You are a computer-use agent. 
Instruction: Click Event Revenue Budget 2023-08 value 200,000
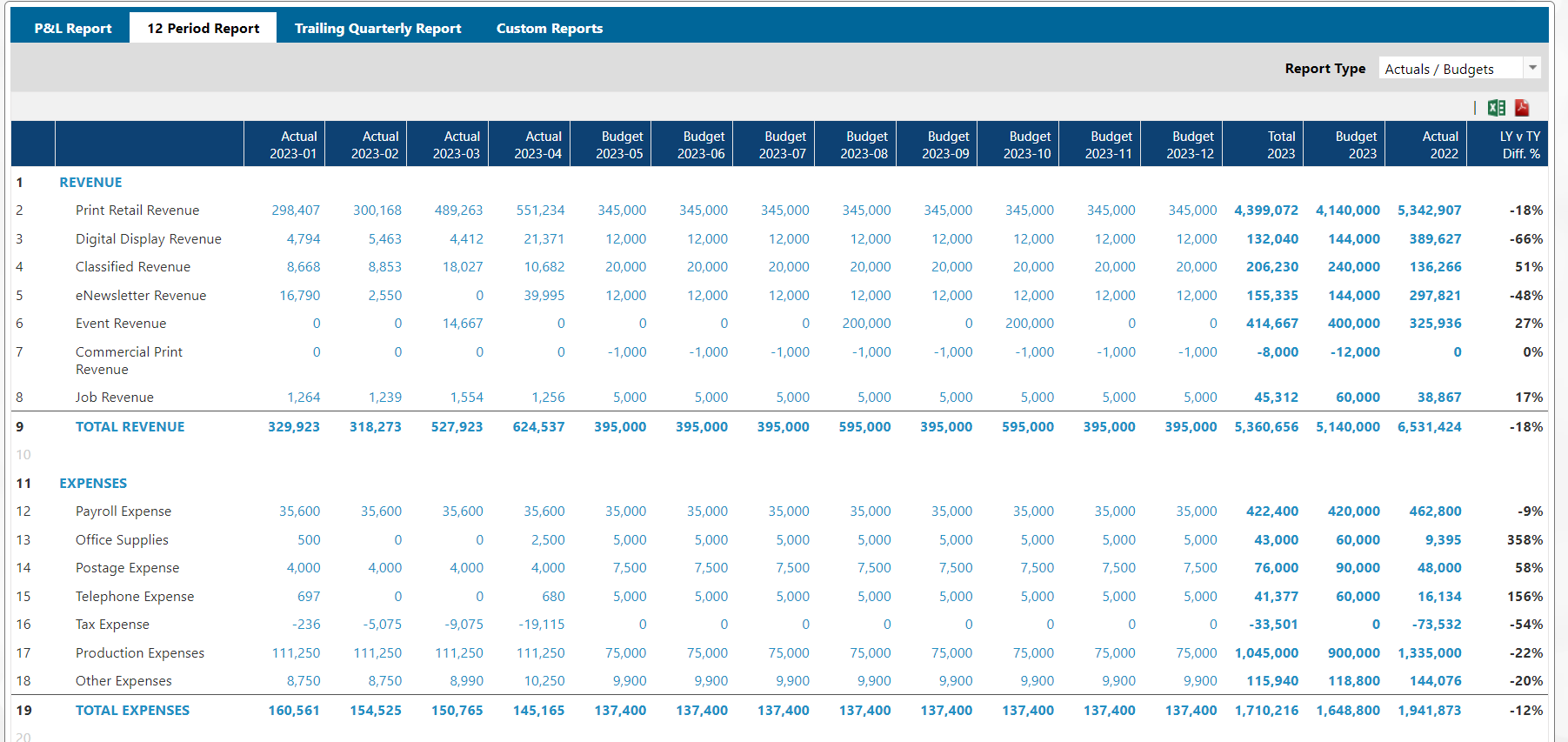point(866,324)
